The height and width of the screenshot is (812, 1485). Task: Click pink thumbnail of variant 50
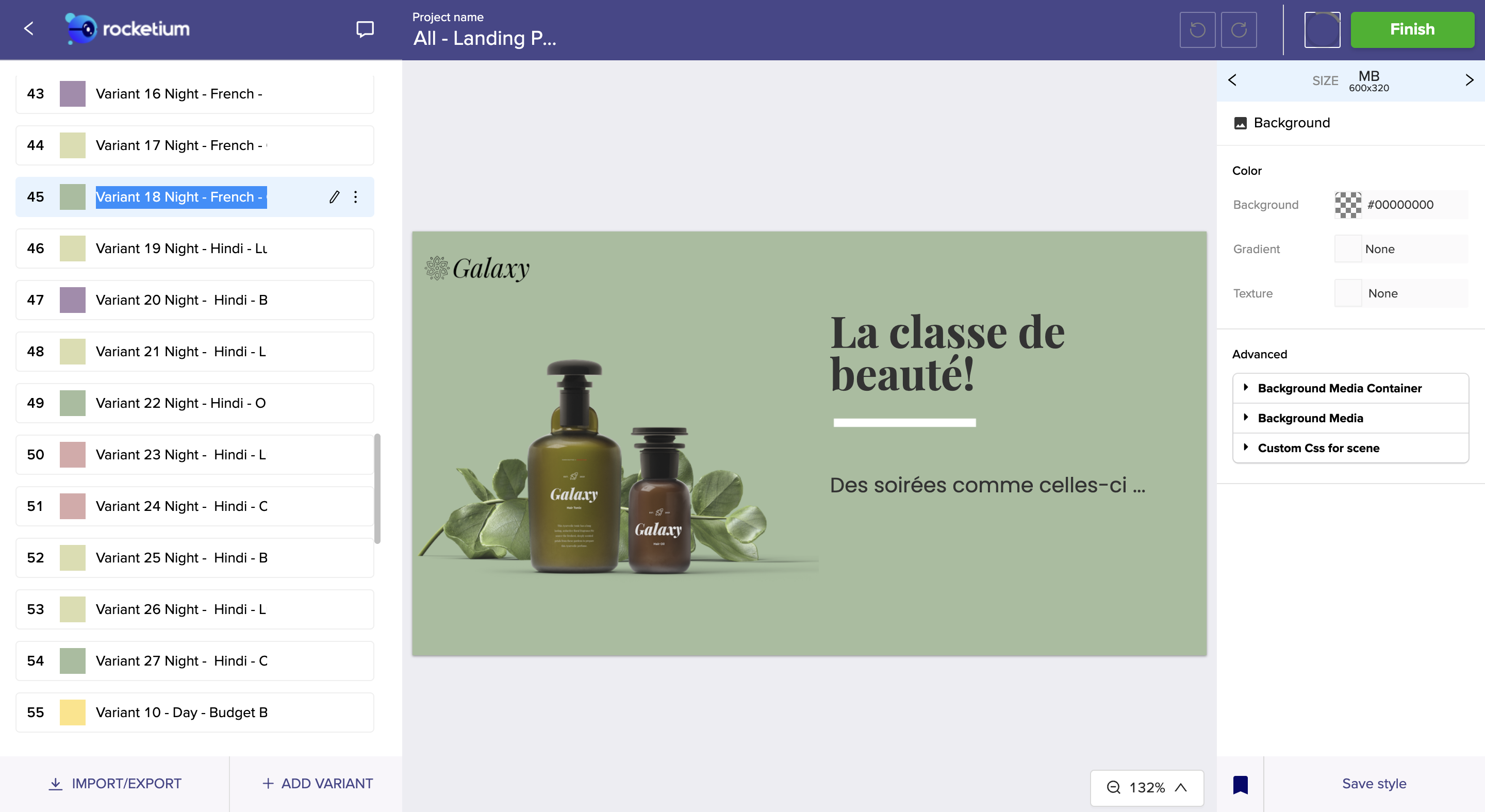click(x=73, y=455)
